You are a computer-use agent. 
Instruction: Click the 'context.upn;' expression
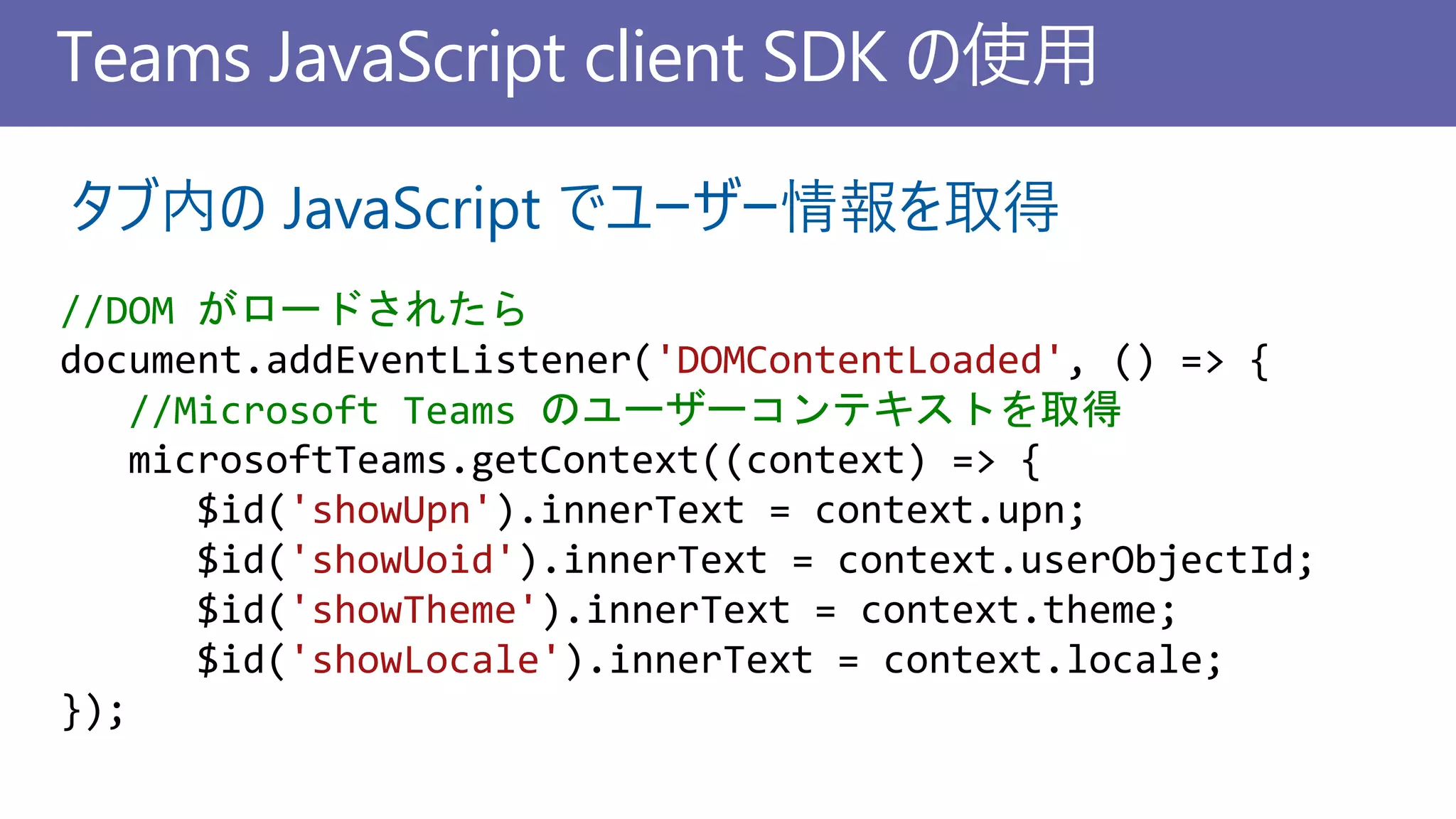[x=950, y=511]
